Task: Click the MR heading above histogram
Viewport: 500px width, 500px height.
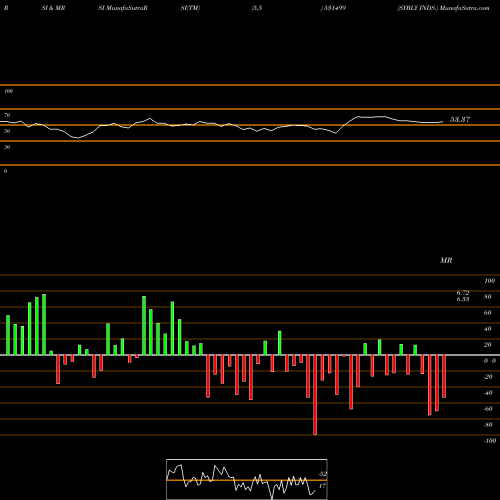Action: point(446,260)
